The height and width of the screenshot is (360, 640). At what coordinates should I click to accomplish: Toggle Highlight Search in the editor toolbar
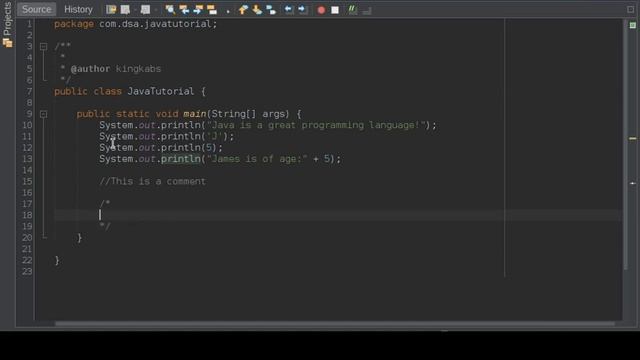pyautogui.click(x=212, y=9)
